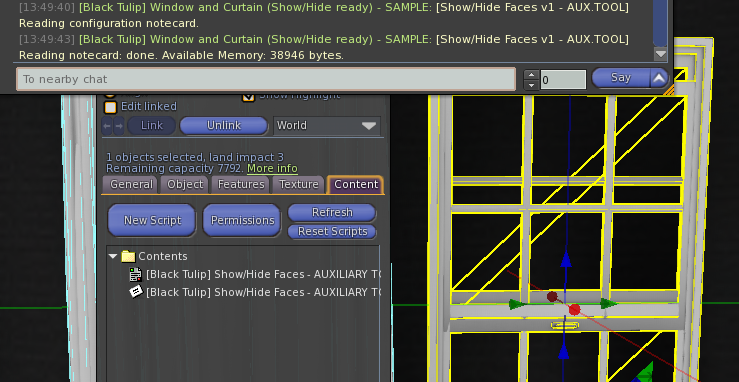The width and height of the screenshot is (739, 382).
Task: Decrease the chat channel number with down stepper
Action: click(x=532, y=85)
